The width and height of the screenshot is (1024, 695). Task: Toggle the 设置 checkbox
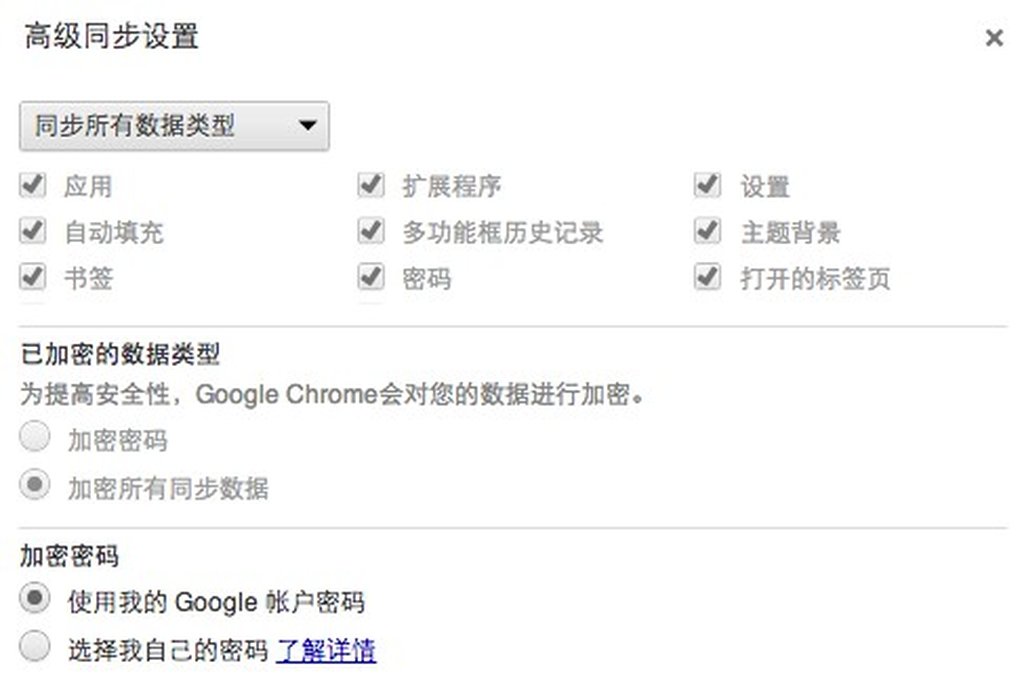pos(708,185)
